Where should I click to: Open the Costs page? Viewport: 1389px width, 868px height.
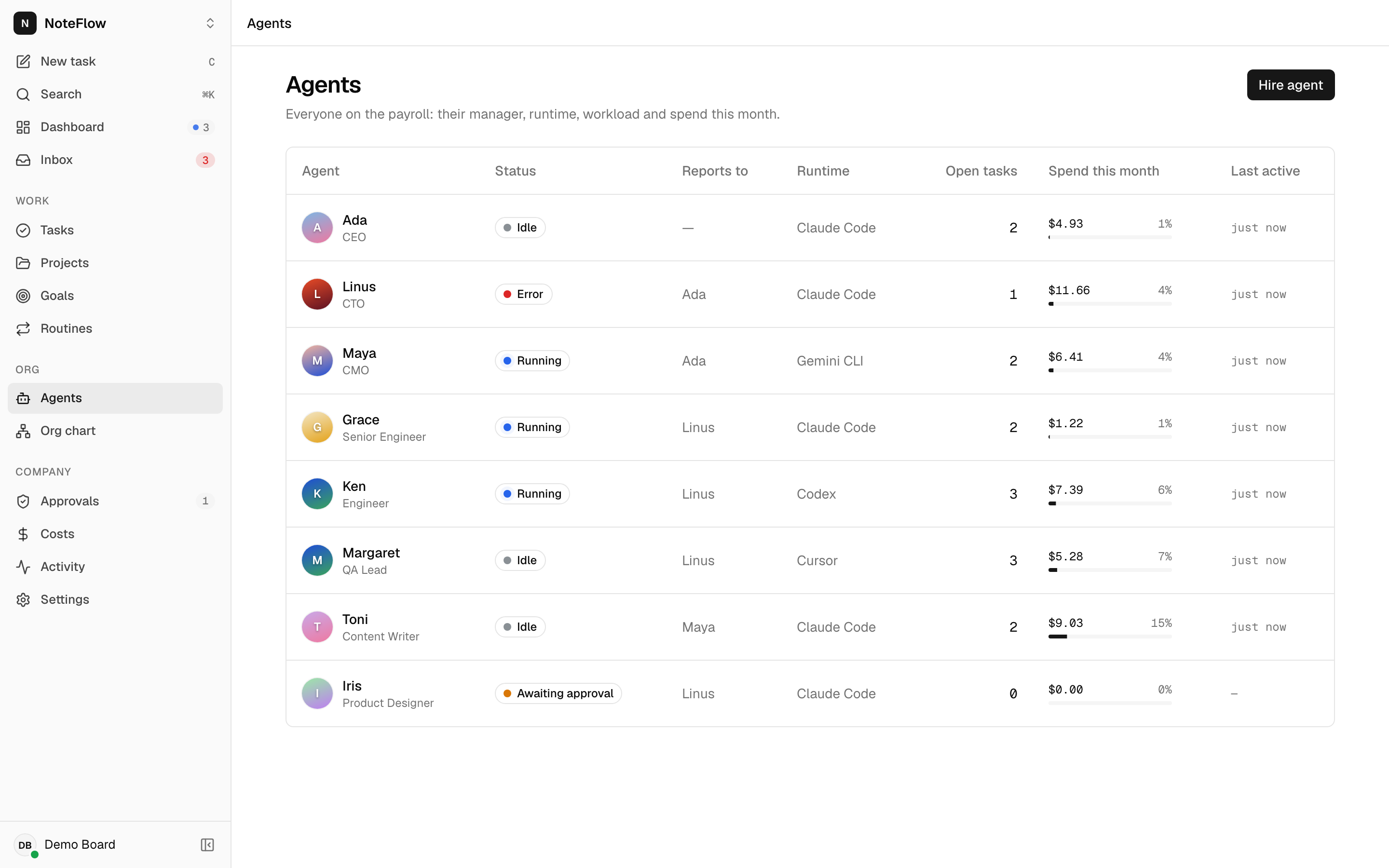[115, 534]
